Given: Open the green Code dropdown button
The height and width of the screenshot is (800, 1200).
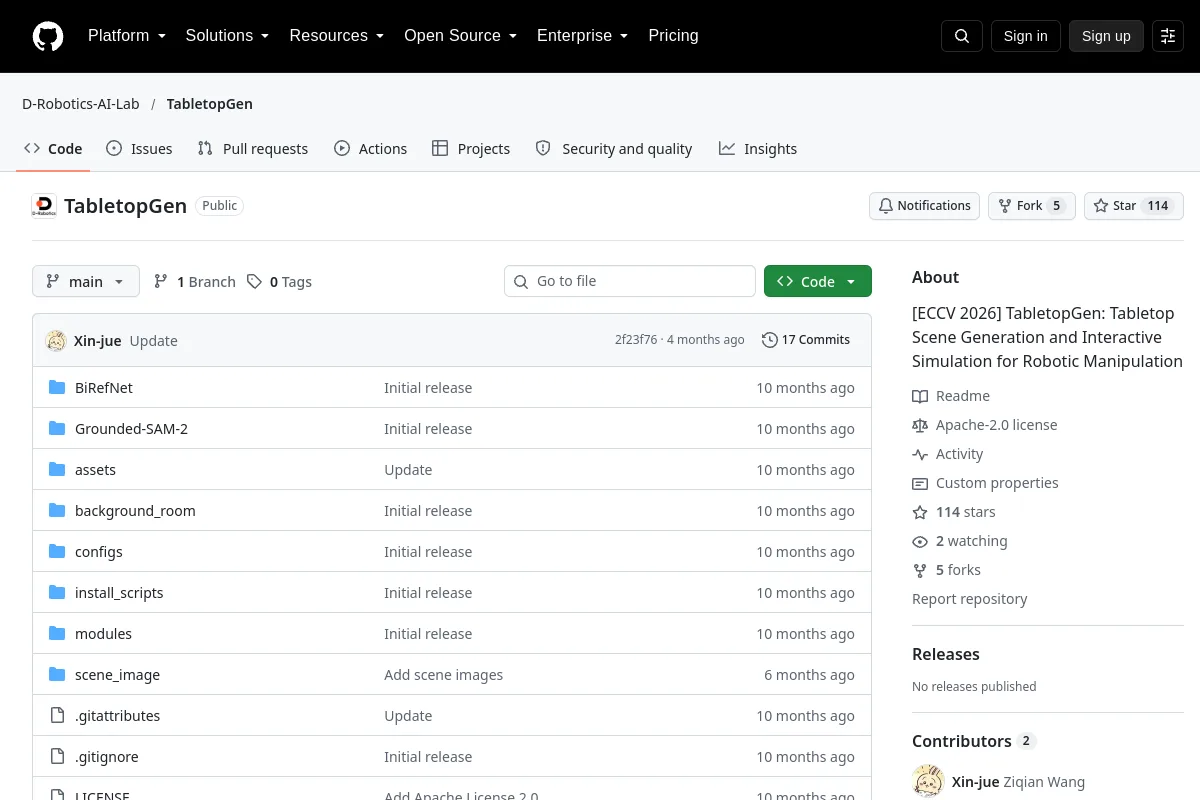Looking at the screenshot, I should [x=818, y=282].
